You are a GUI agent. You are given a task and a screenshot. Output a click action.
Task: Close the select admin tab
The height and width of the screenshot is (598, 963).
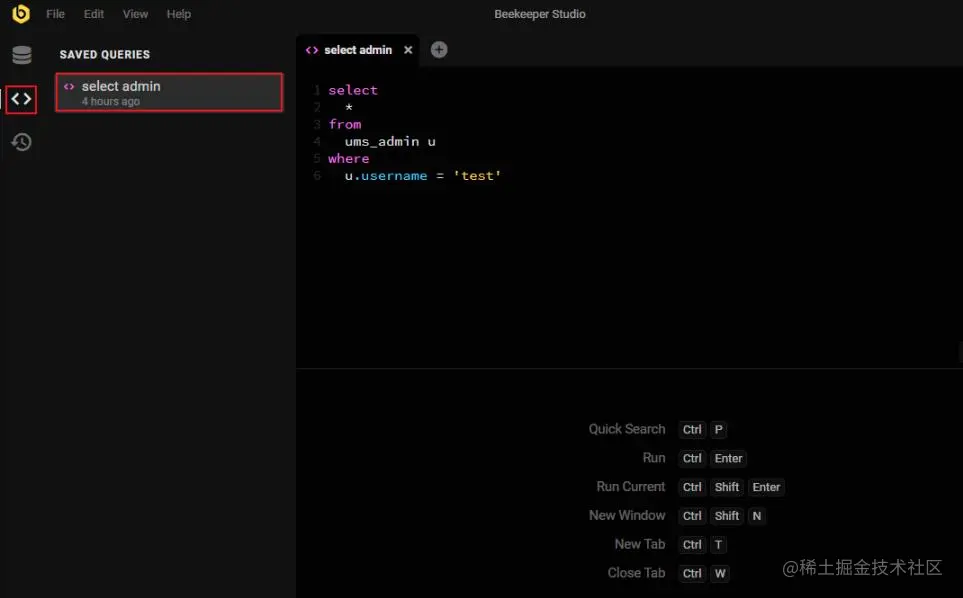tap(408, 50)
